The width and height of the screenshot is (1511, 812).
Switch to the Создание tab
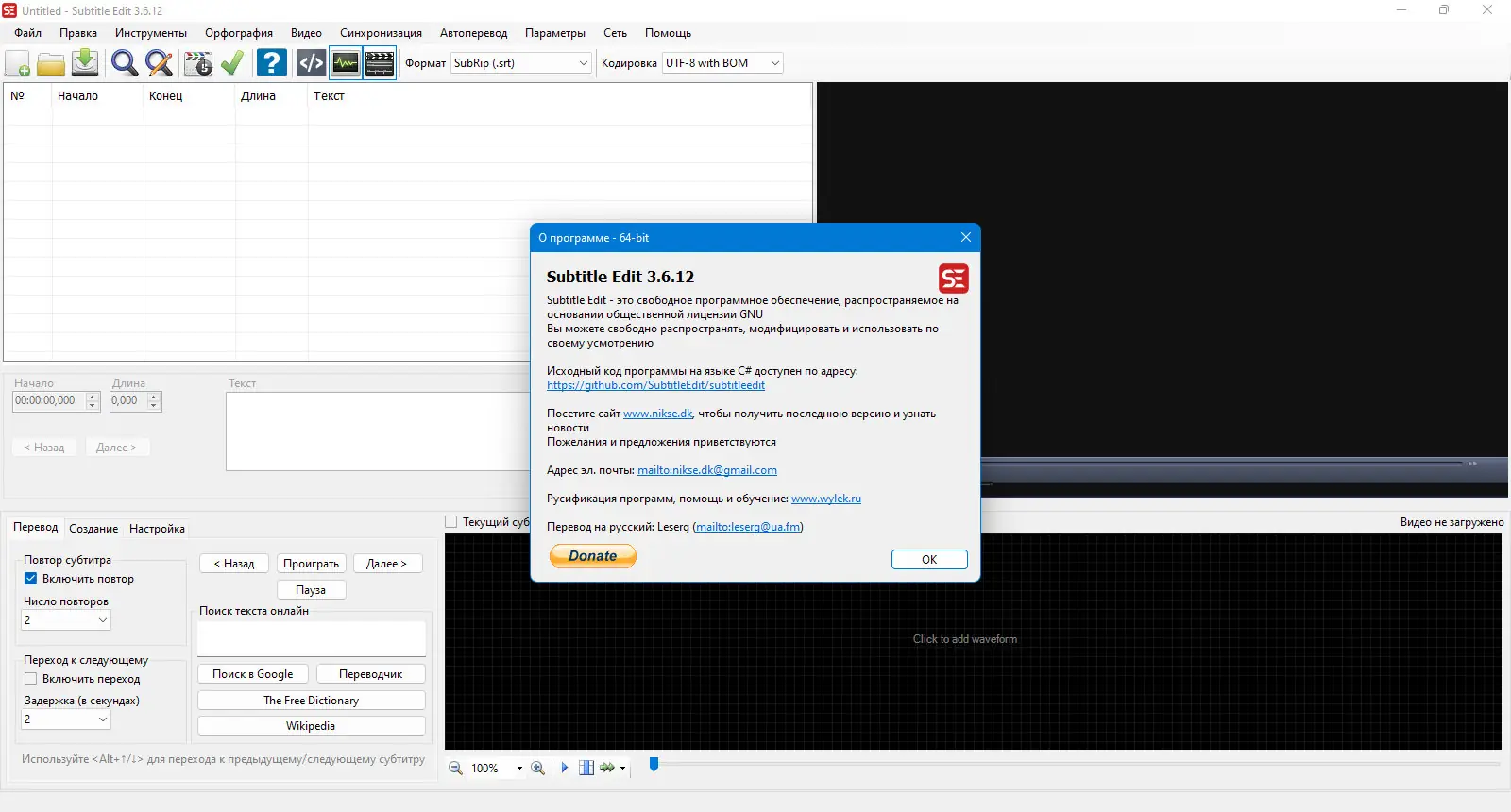click(93, 529)
